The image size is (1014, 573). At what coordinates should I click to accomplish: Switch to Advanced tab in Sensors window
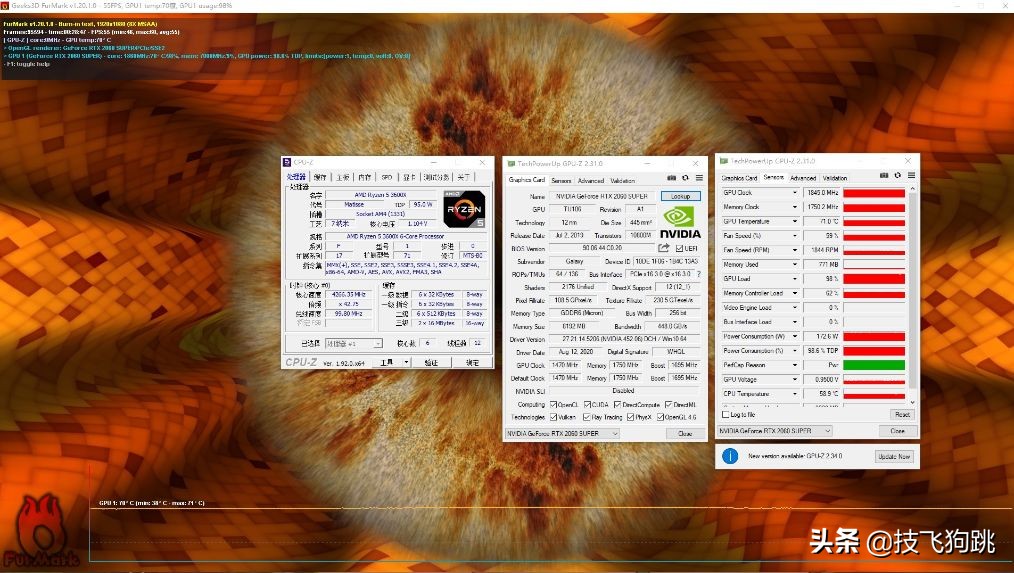coord(803,178)
